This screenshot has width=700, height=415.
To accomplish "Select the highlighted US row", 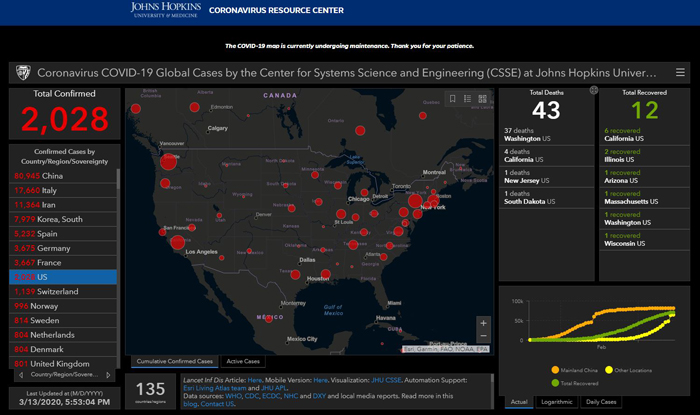I will pyautogui.click(x=63, y=277).
